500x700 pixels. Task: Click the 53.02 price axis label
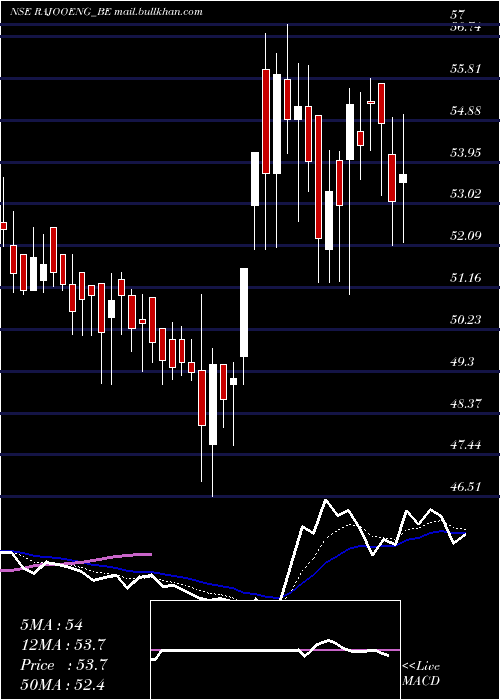point(465,194)
